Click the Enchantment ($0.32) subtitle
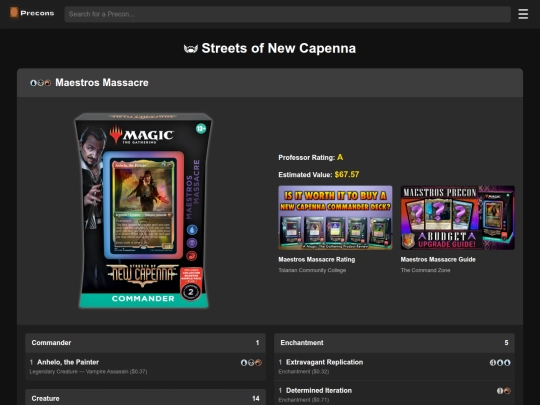Screen dimensions: 540x405 point(304,372)
